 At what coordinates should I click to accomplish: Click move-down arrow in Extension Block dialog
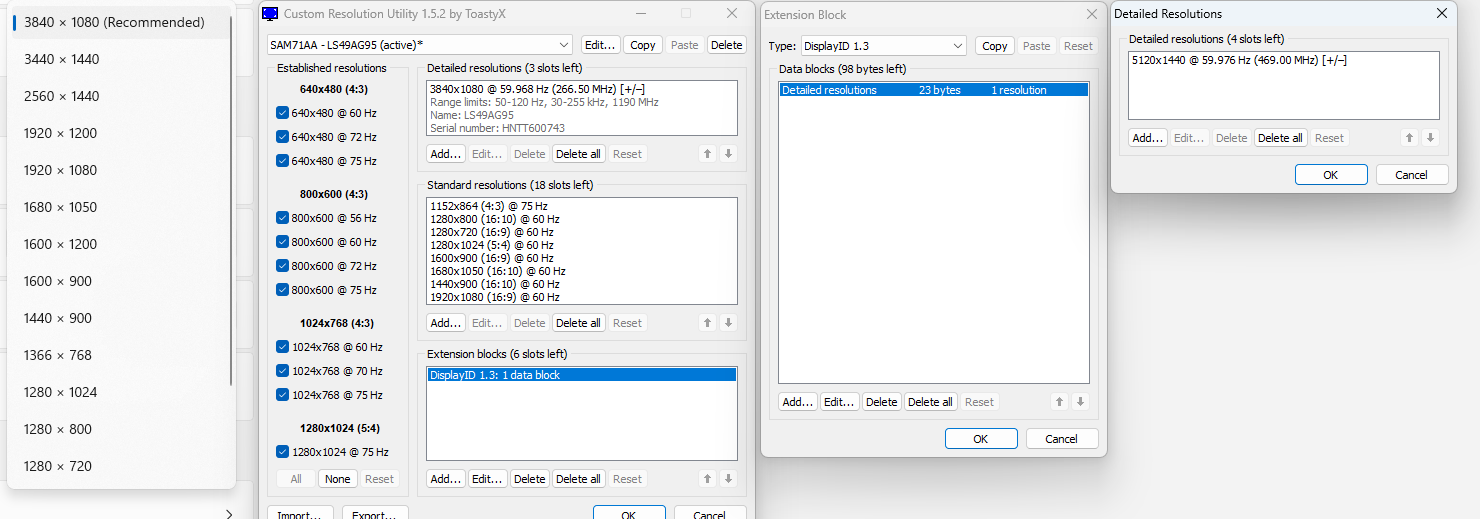[1080, 402]
